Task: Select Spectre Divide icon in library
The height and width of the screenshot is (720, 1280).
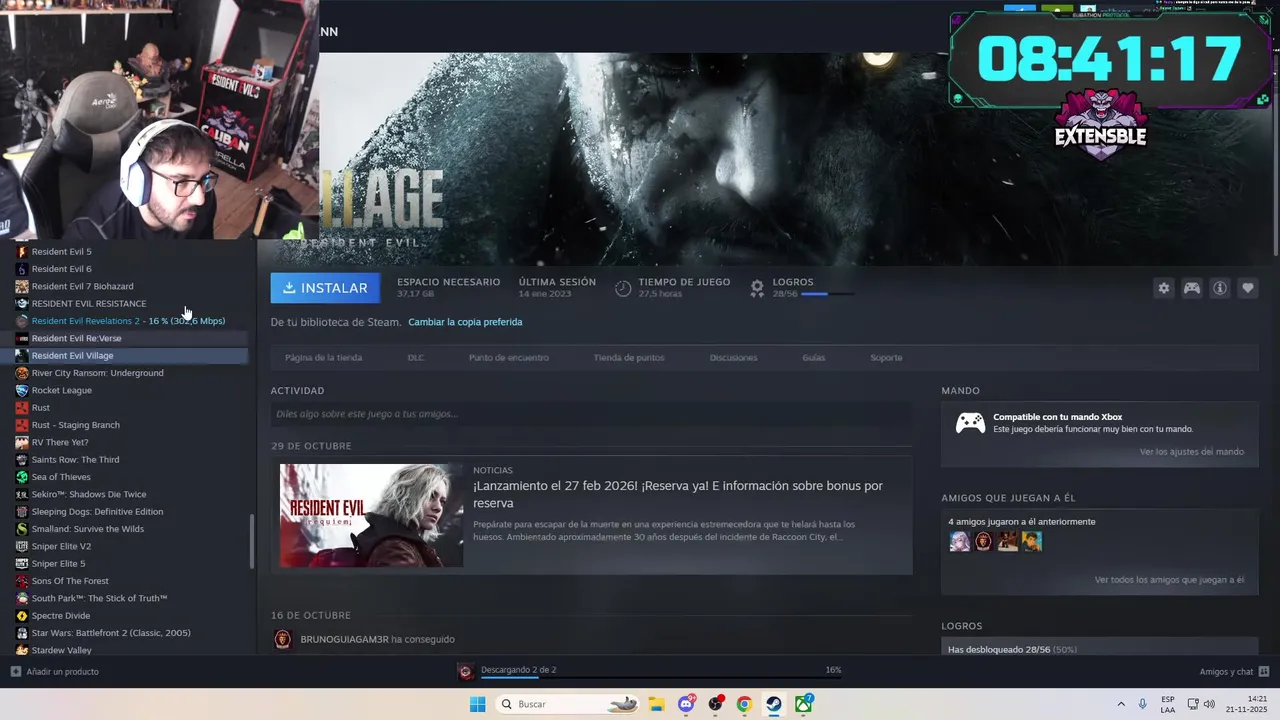Action: click(22, 615)
